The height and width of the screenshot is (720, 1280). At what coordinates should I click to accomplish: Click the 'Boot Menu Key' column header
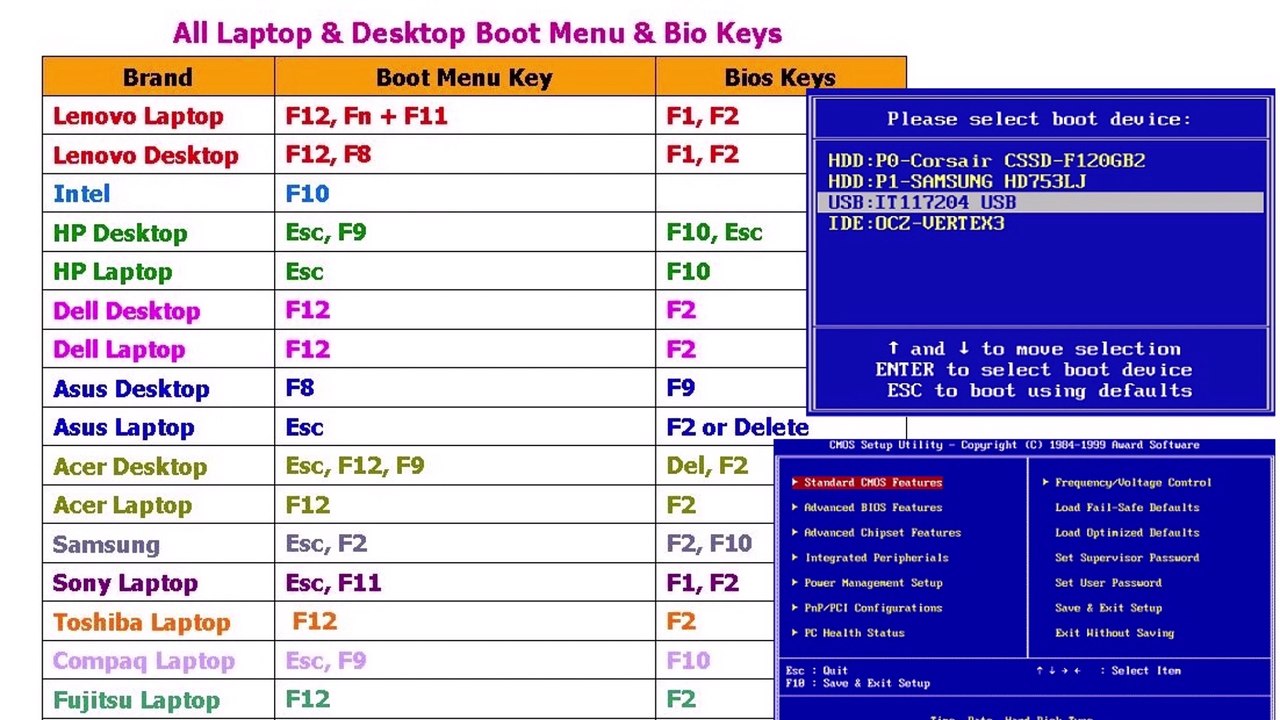pos(464,78)
